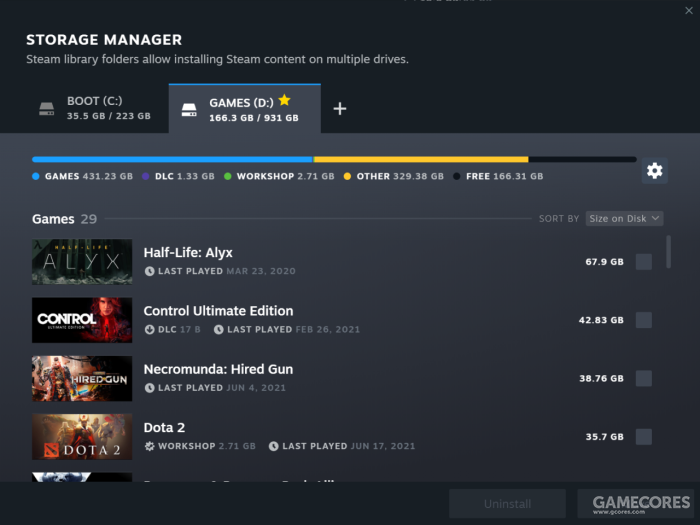
Task: Click the SORT BY label
Action: click(559, 219)
